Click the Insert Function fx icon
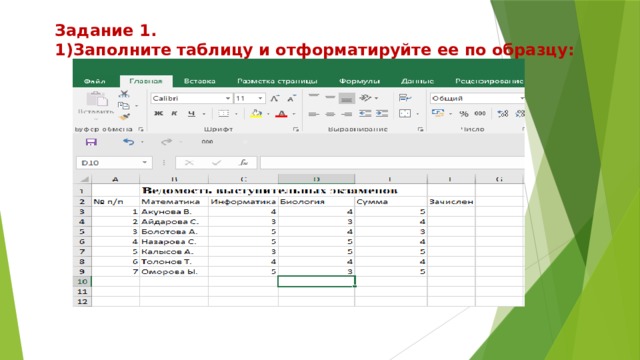This screenshot has width=640, height=360. click(x=244, y=162)
